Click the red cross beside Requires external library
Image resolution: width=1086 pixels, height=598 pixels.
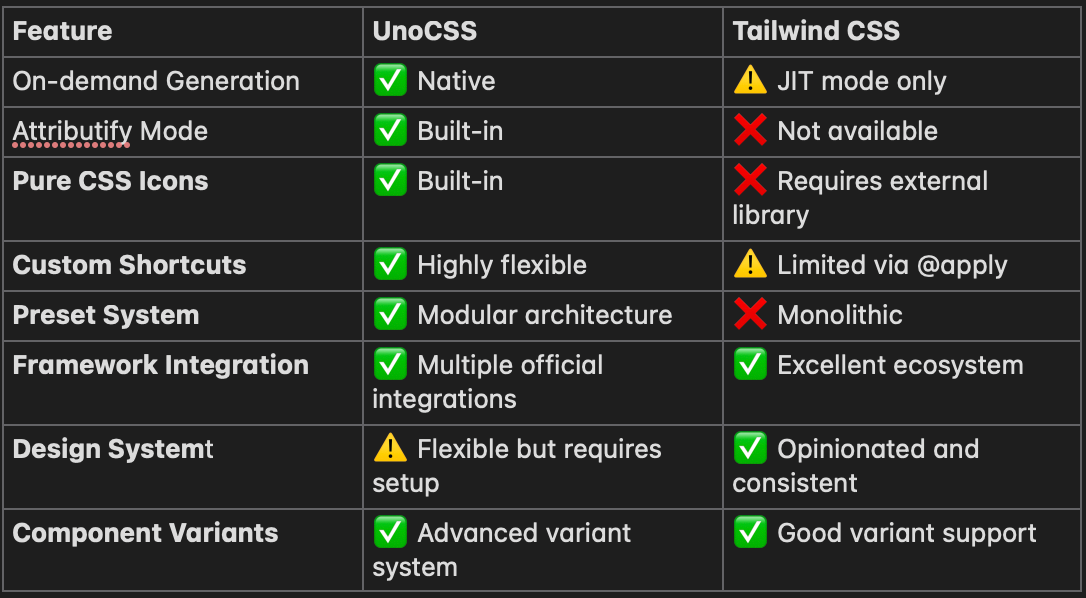click(x=750, y=180)
